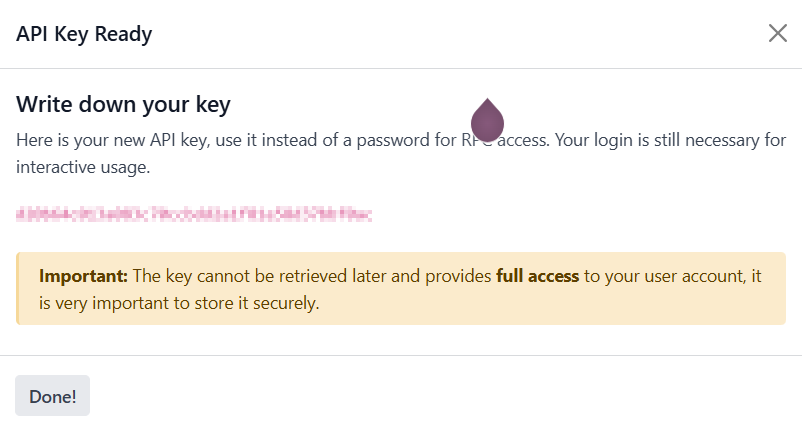This screenshot has height=432, width=802.
Task: Click the 'Write down your key' heading
Action: click(123, 104)
